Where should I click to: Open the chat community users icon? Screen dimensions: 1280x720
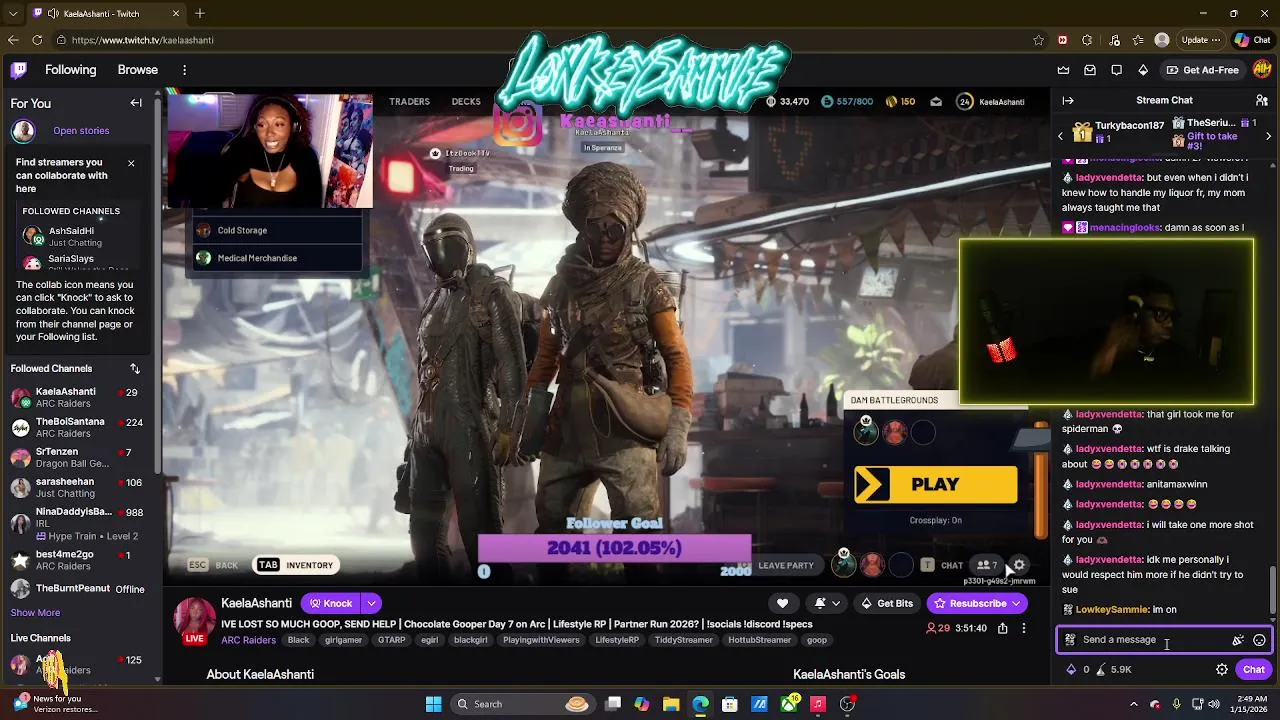(1262, 100)
